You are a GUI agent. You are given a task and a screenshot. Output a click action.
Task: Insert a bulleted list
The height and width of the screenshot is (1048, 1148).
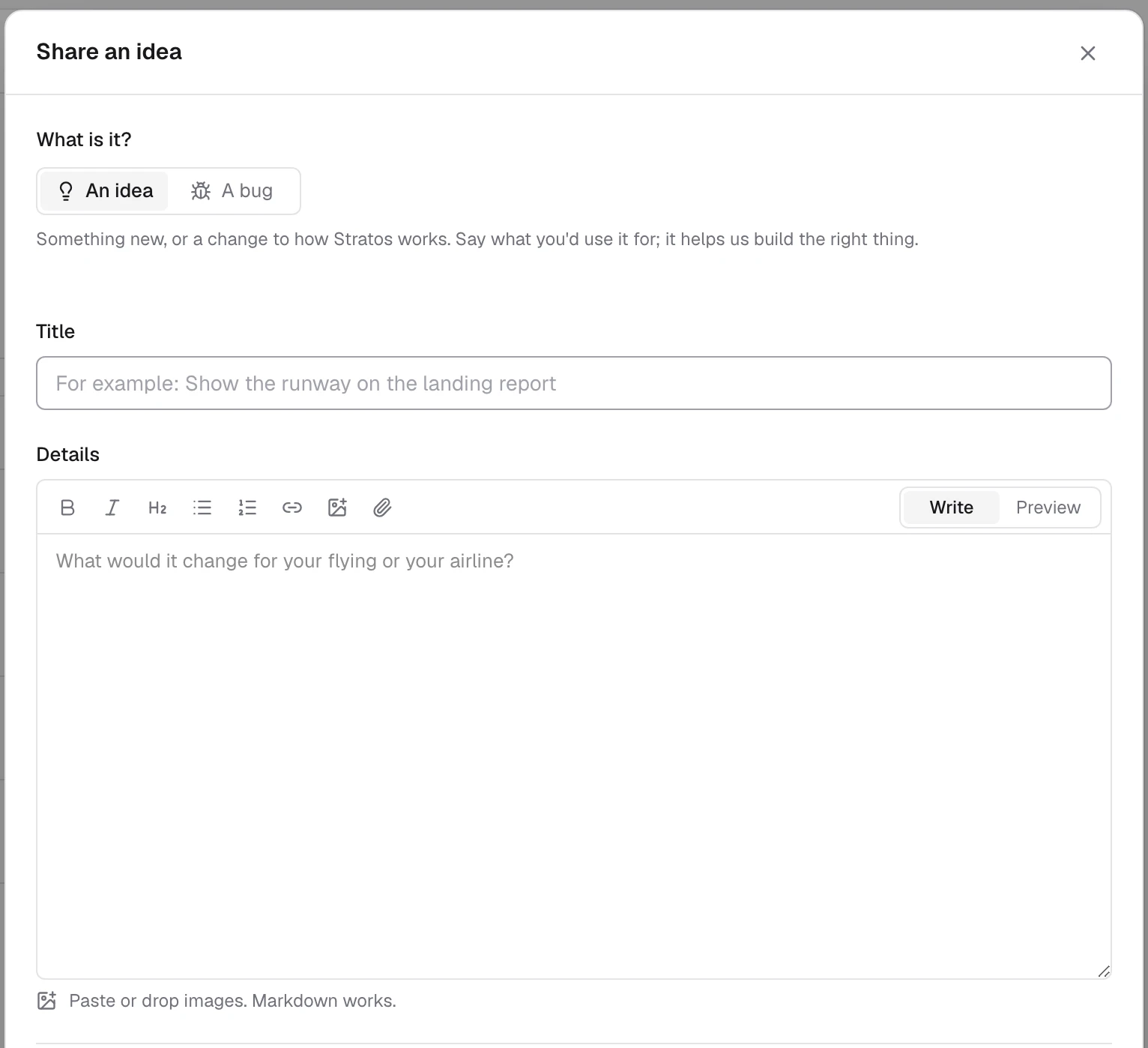tap(202, 508)
